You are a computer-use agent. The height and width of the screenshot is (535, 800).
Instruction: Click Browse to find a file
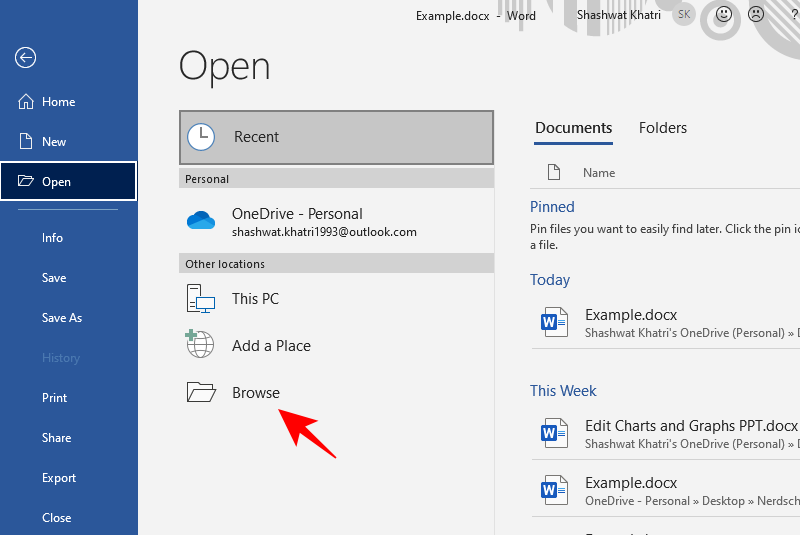pos(336,392)
